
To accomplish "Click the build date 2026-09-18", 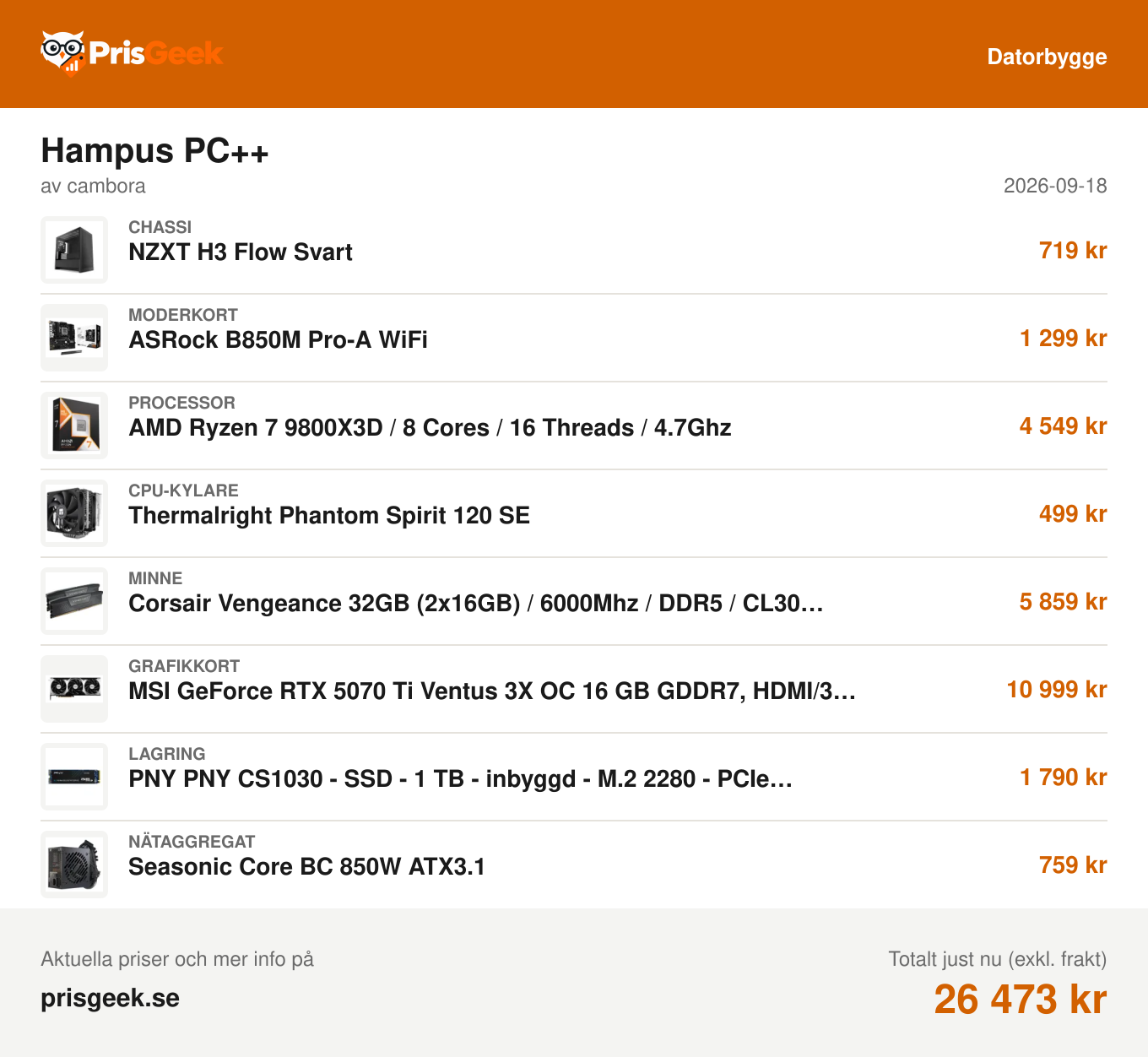I will tap(1055, 186).
